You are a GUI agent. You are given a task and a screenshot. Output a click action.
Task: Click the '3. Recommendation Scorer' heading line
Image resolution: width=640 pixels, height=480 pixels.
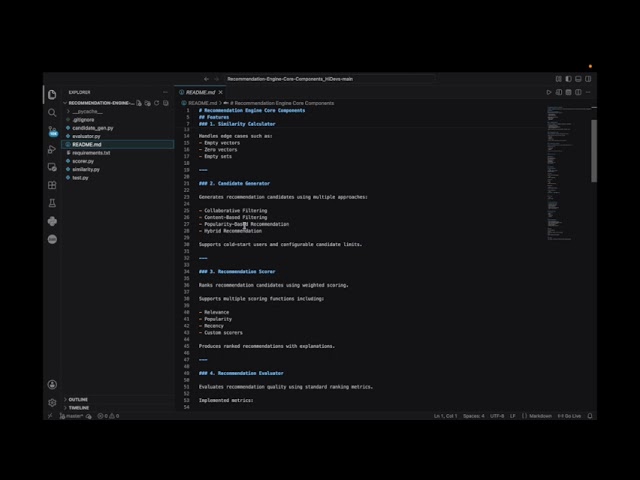tap(237, 271)
